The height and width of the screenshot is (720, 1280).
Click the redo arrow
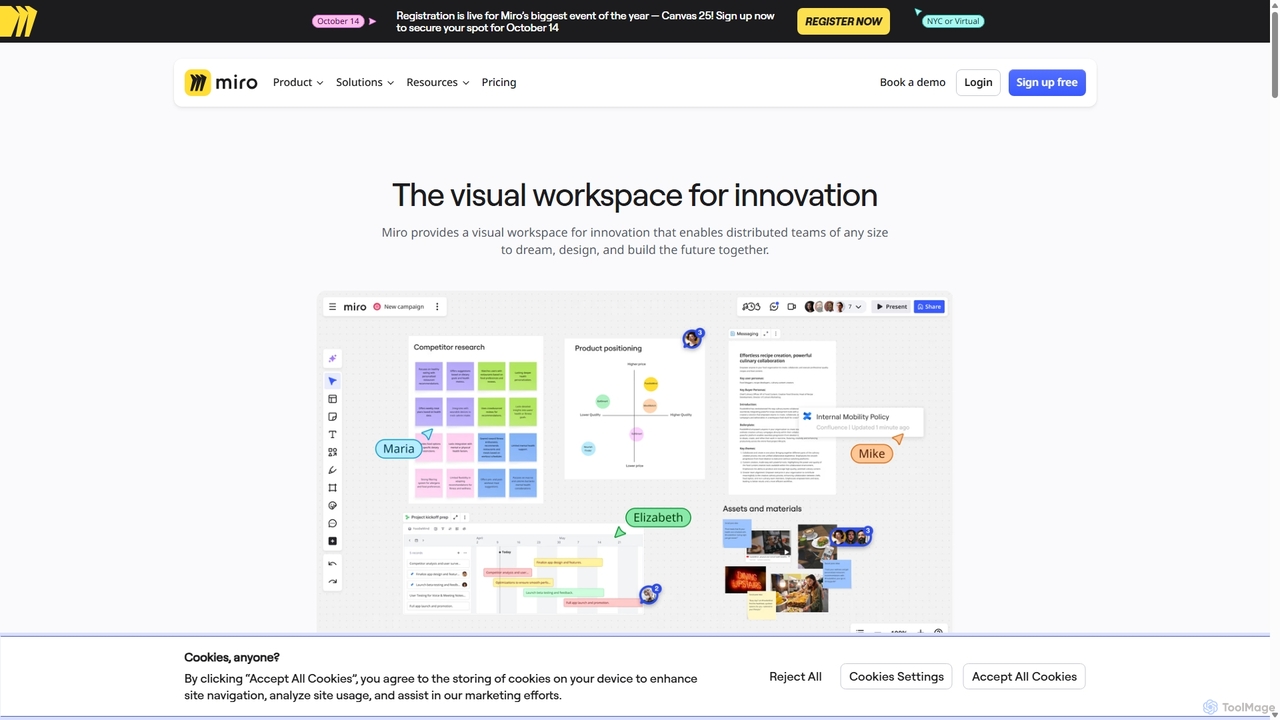point(333,581)
